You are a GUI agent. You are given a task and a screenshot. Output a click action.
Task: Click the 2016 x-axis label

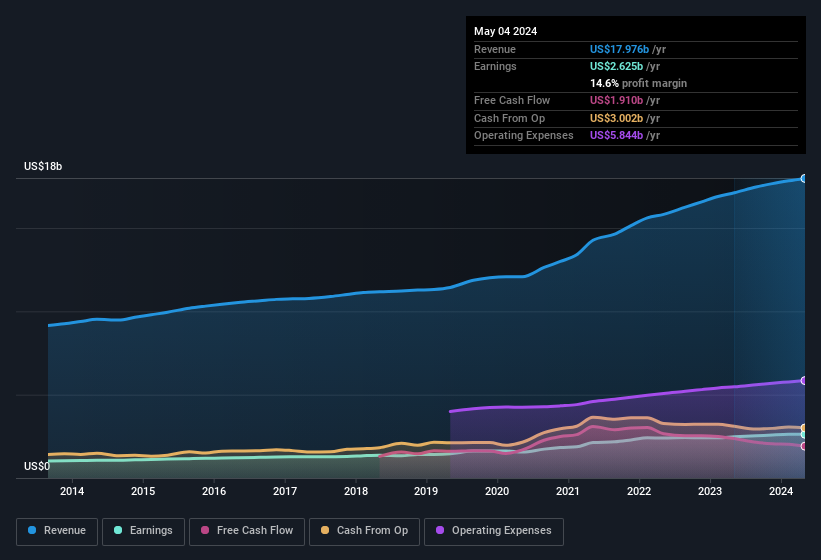coord(214,491)
